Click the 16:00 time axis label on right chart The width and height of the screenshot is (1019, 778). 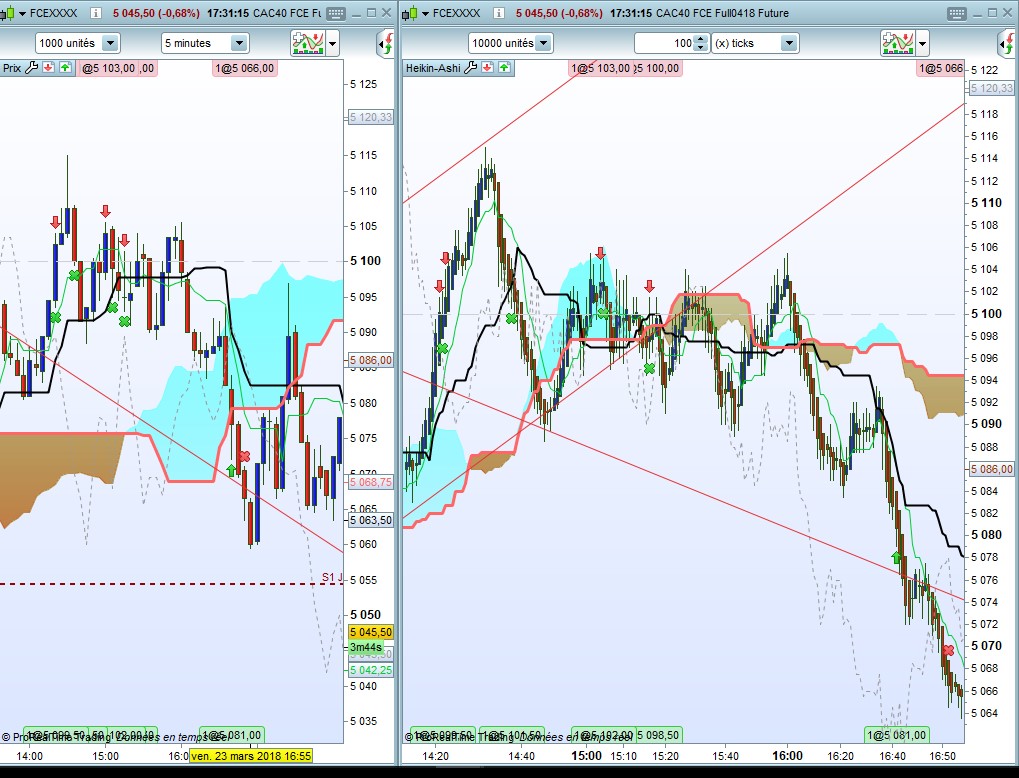click(x=787, y=756)
